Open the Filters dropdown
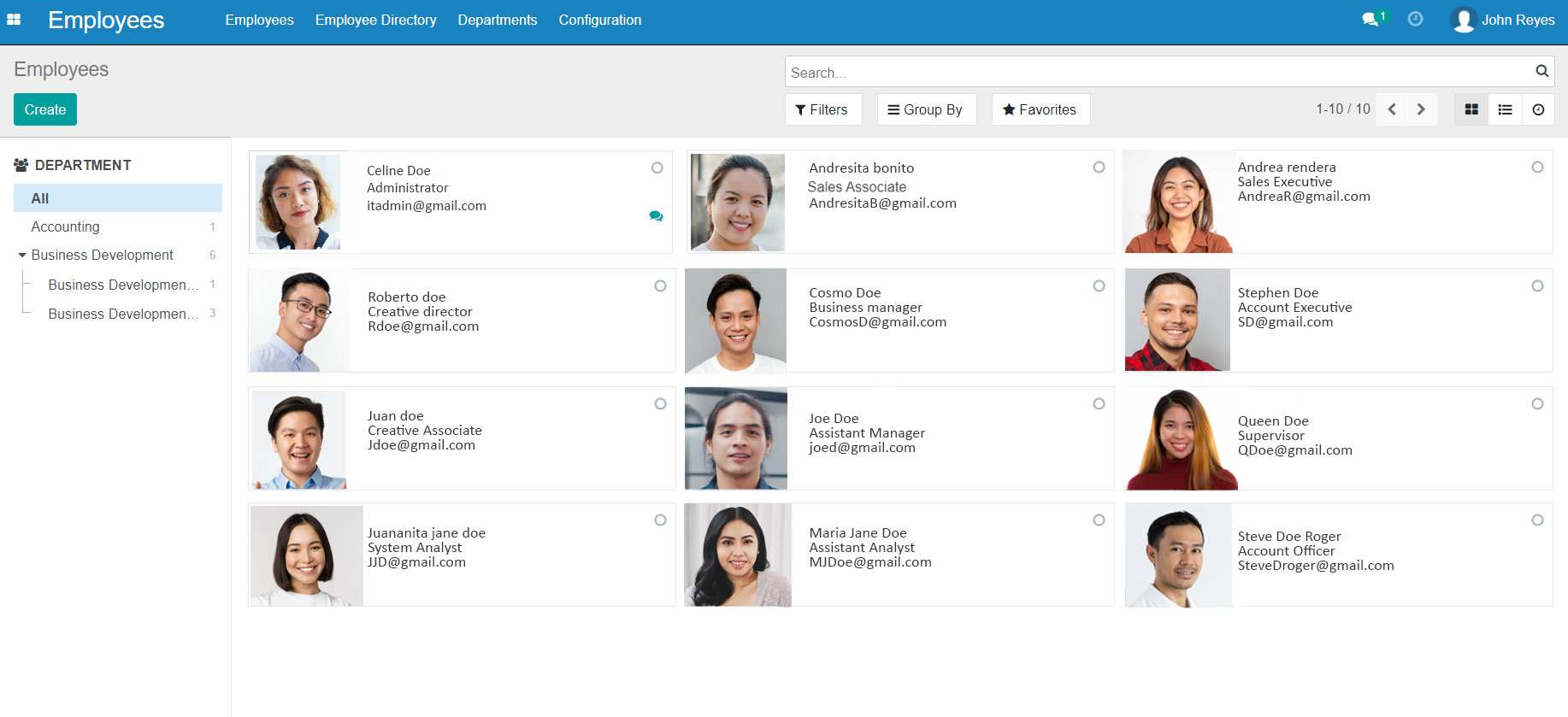The image size is (1568, 717). [822, 109]
